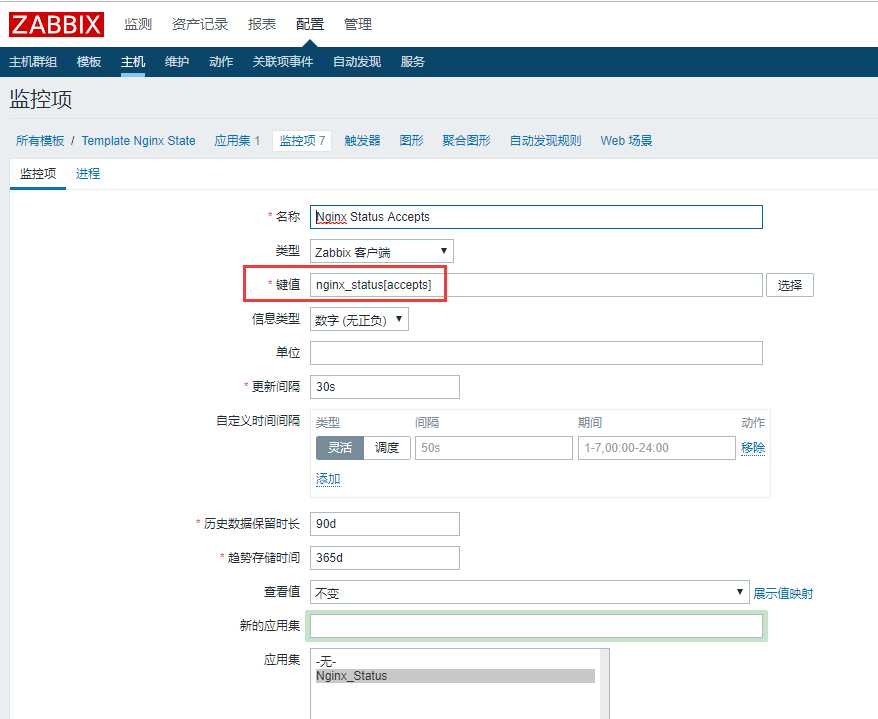Go to 动作 submenu
878x719 pixels.
pos(221,62)
